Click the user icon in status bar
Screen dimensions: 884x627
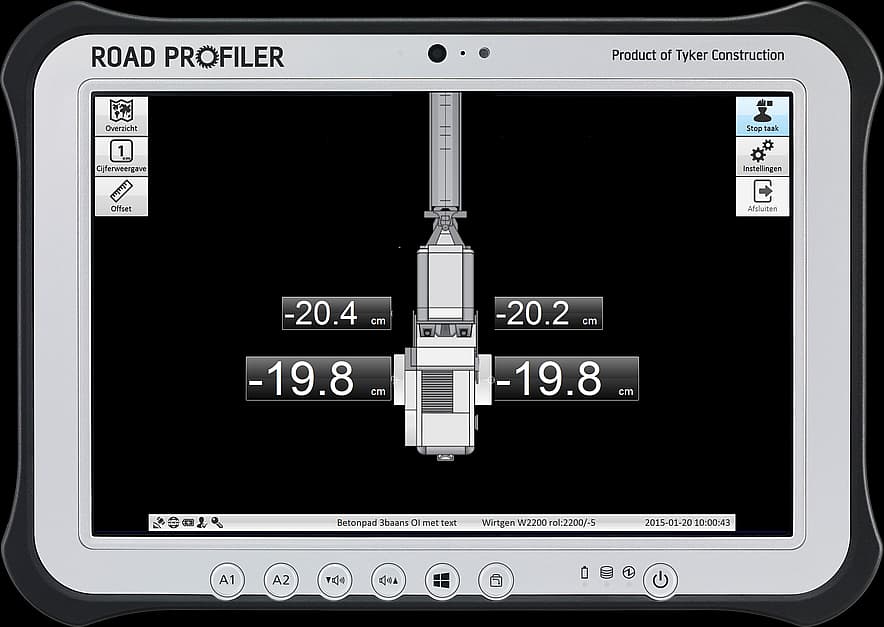pos(202,523)
